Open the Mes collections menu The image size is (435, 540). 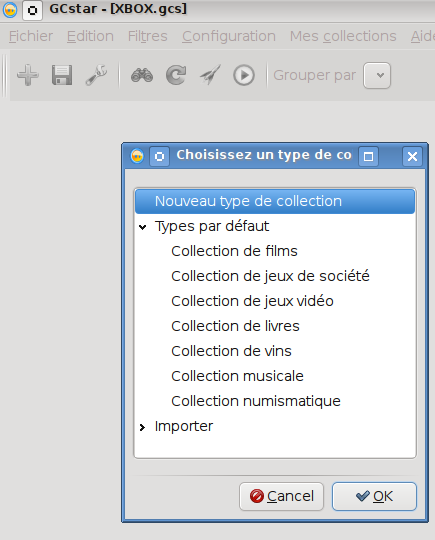(x=343, y=36)
